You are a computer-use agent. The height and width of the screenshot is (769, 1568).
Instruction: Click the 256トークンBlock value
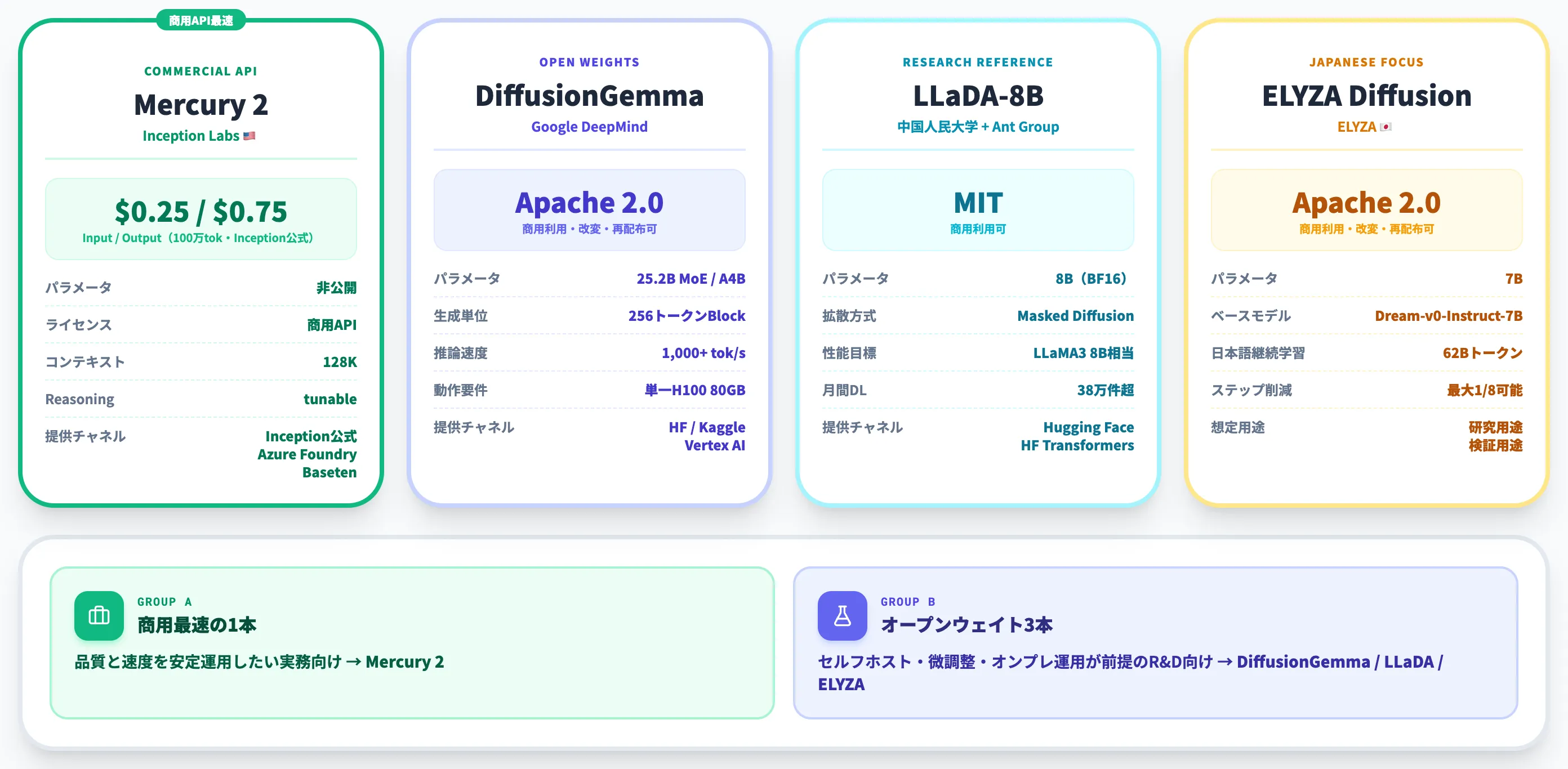(x=687, y=316)
